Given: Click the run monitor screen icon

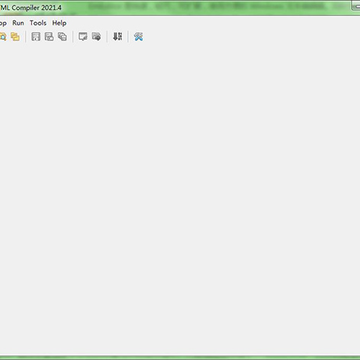Looking at the screenshot, I should tap(83, 37).
